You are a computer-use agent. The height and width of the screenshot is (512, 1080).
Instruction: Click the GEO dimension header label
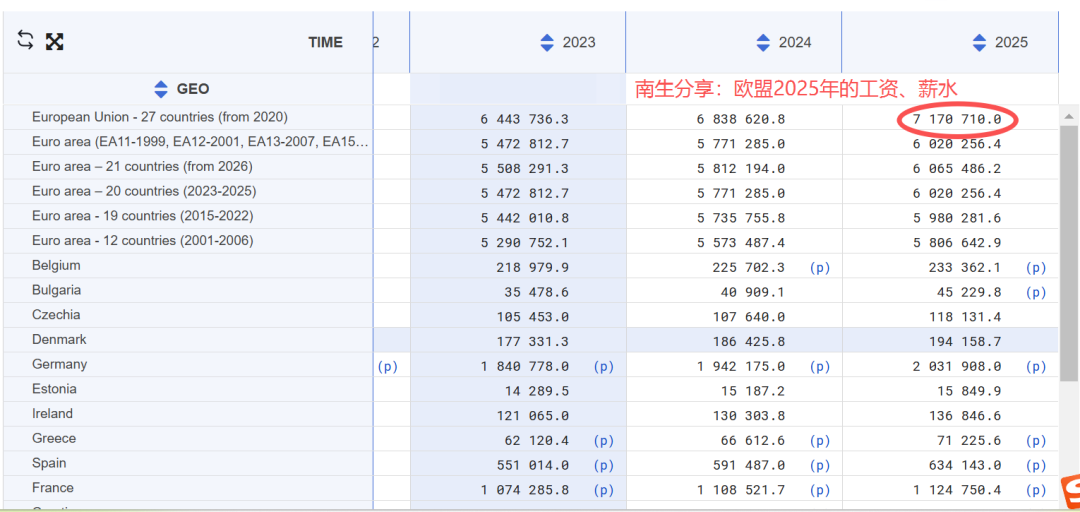click(x=193, y=89)
